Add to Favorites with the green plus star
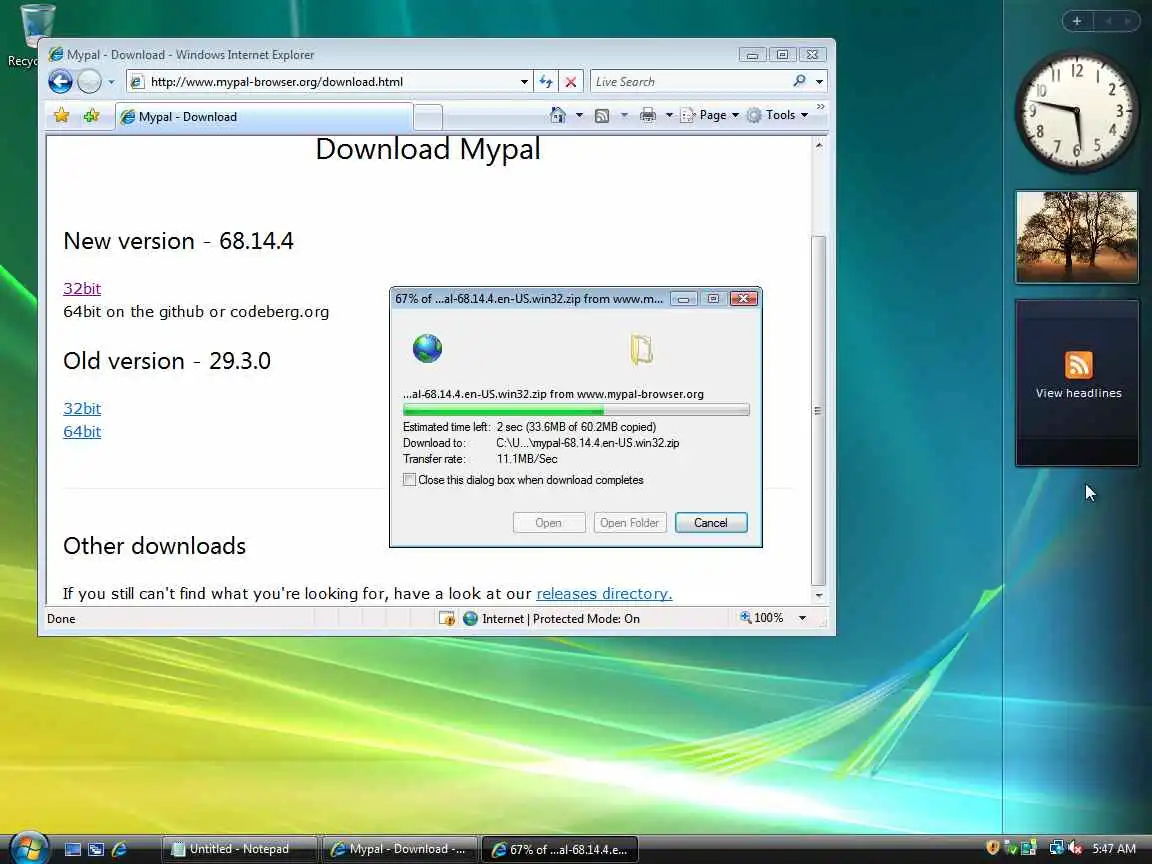Viewport: 1152px width, 864px height. (91, 116)
